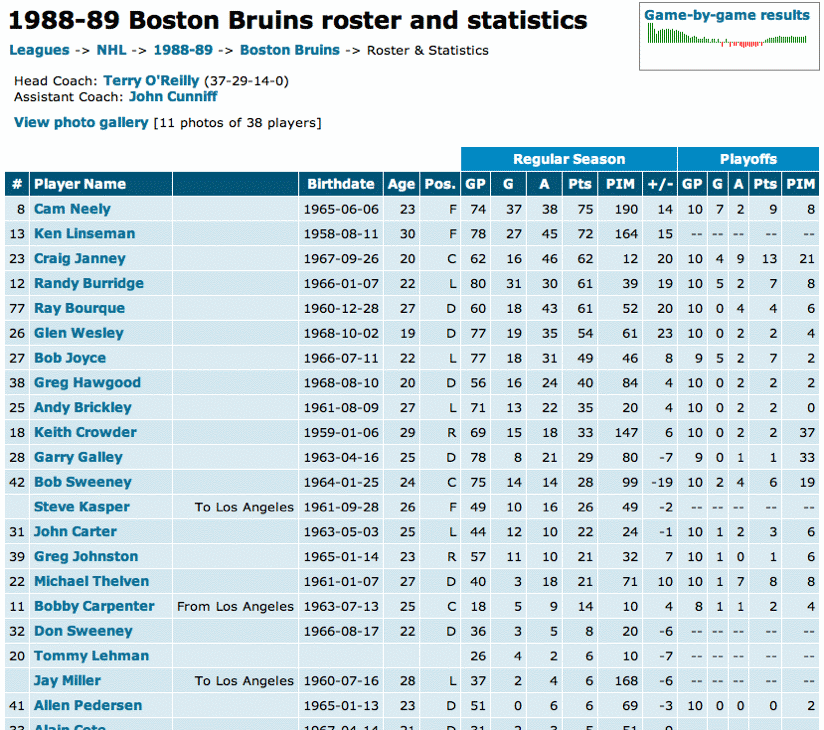Click the playoffs PIM column header
Screen dimensions: 824x730
coord(800,184)
